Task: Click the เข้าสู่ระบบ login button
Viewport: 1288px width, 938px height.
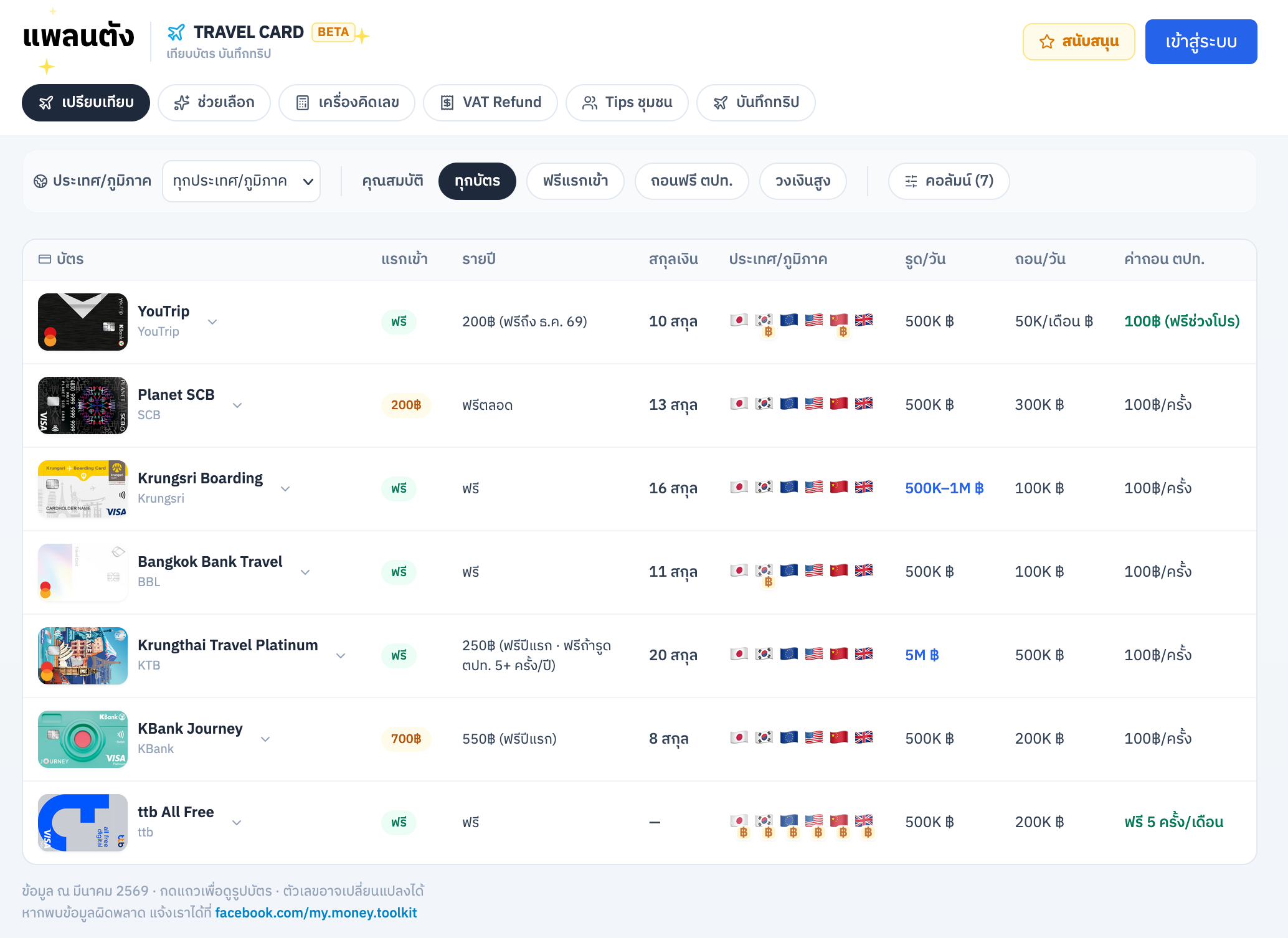Action: 1201,42
